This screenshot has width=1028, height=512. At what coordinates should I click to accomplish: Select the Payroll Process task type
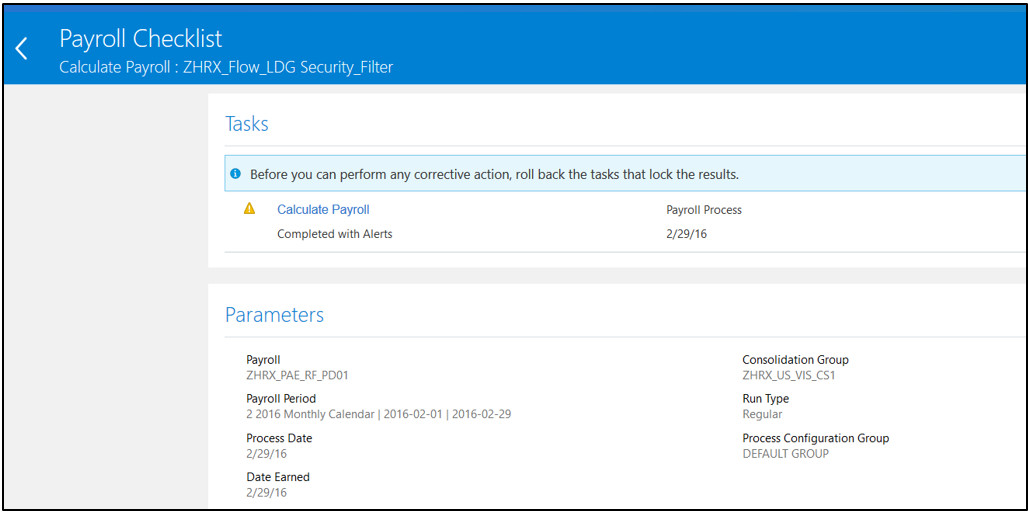click(704, 210)
